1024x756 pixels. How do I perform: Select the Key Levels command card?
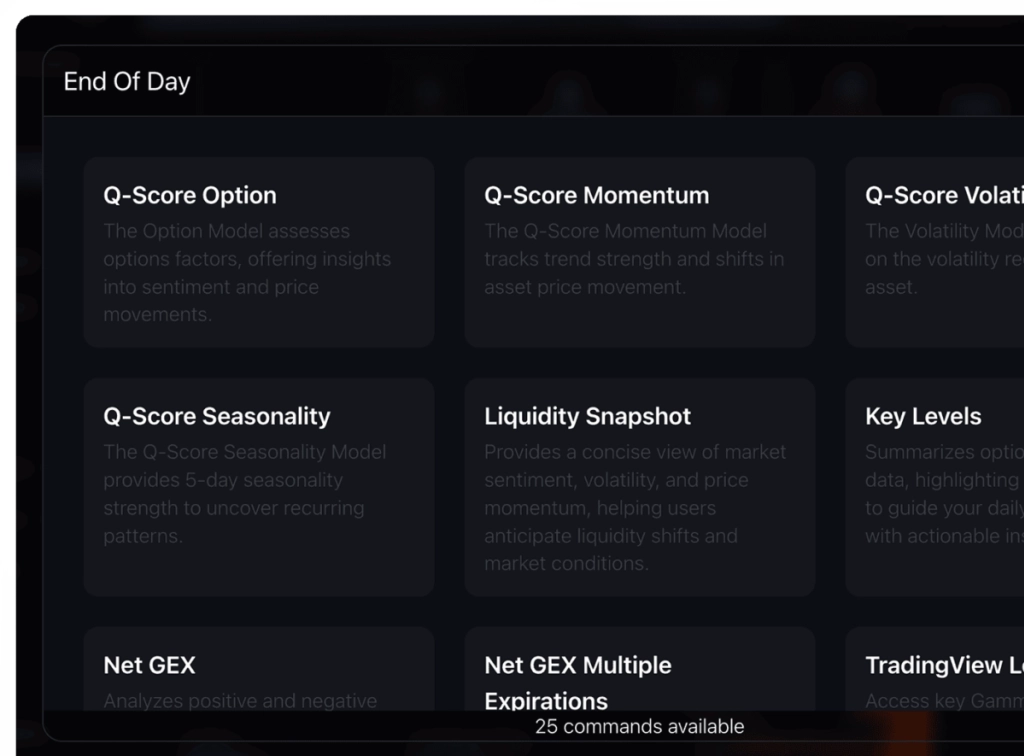pos(935,487)
